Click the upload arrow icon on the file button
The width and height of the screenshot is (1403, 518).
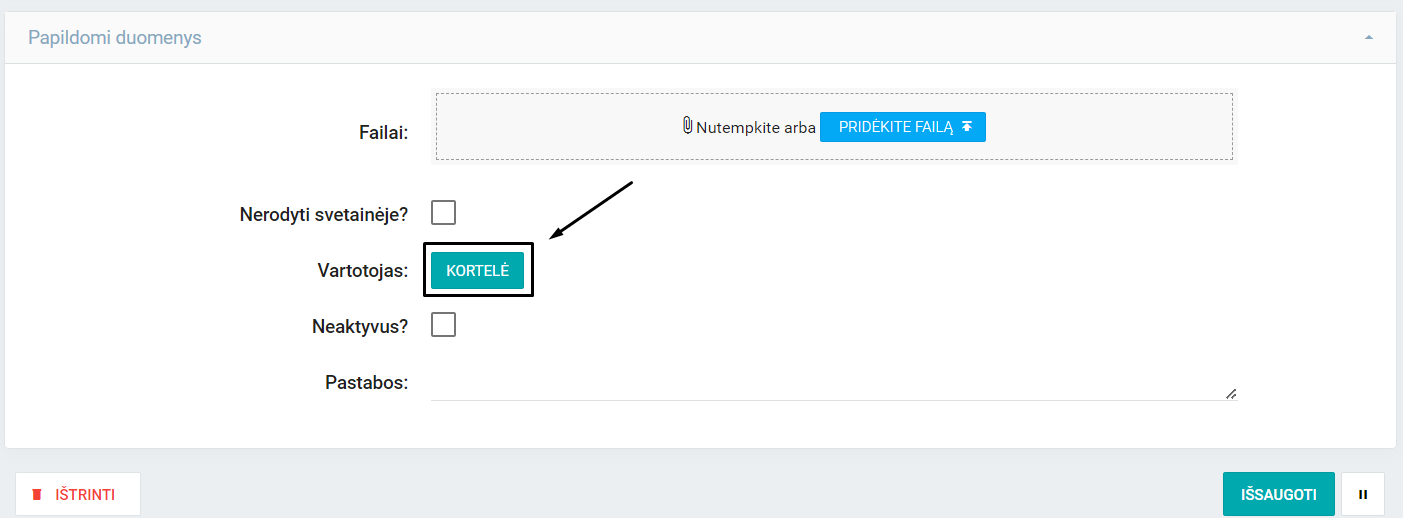coord(966,127)
